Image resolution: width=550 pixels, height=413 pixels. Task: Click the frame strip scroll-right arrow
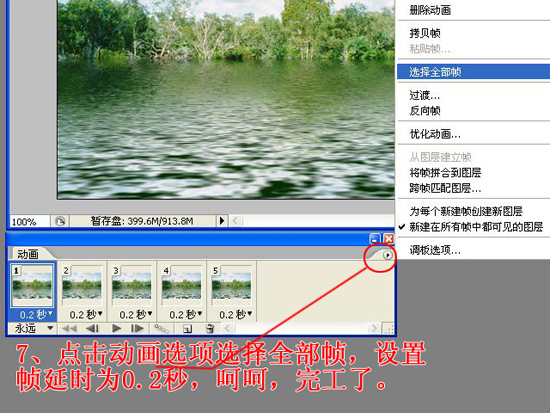374,328
